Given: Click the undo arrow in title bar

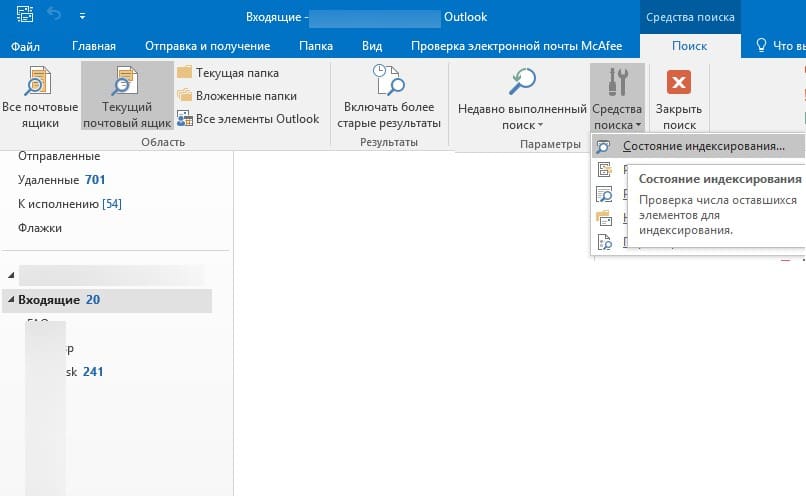Looking at the screenshot, I should coord(54,14).
